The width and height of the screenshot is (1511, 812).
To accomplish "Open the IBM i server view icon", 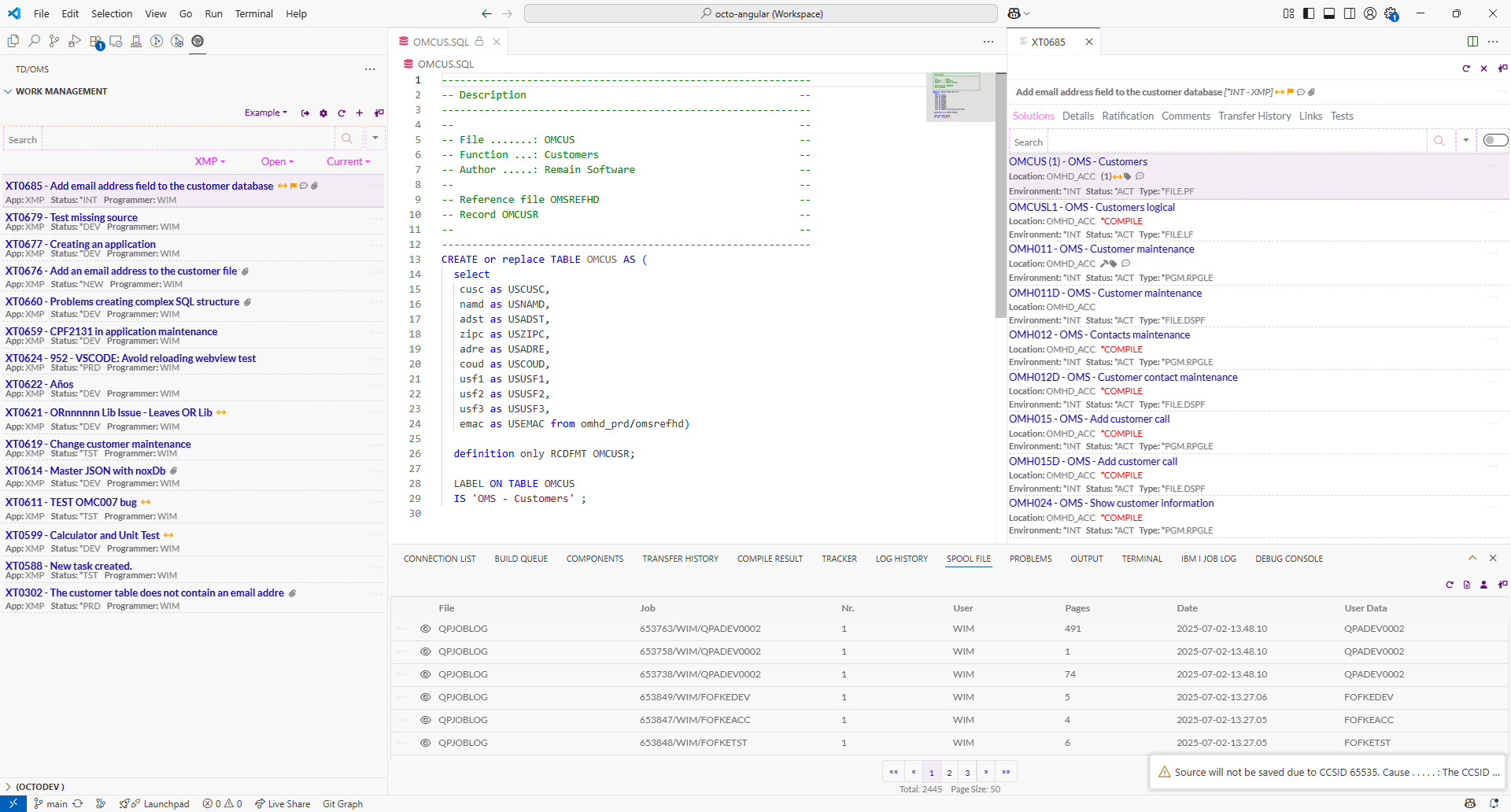I will click(136, 41).
